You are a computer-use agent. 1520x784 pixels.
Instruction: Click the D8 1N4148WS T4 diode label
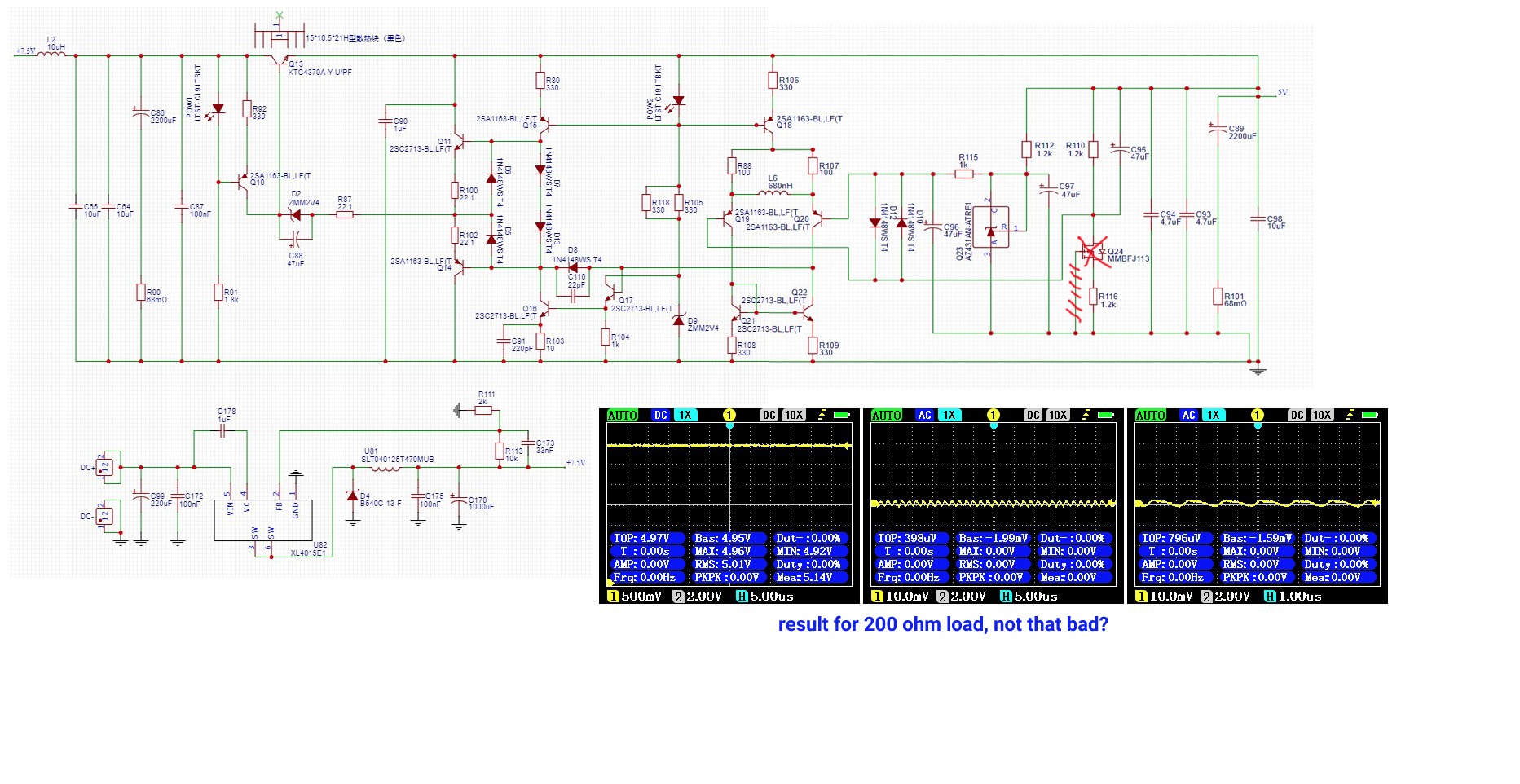tap(577, 255)
